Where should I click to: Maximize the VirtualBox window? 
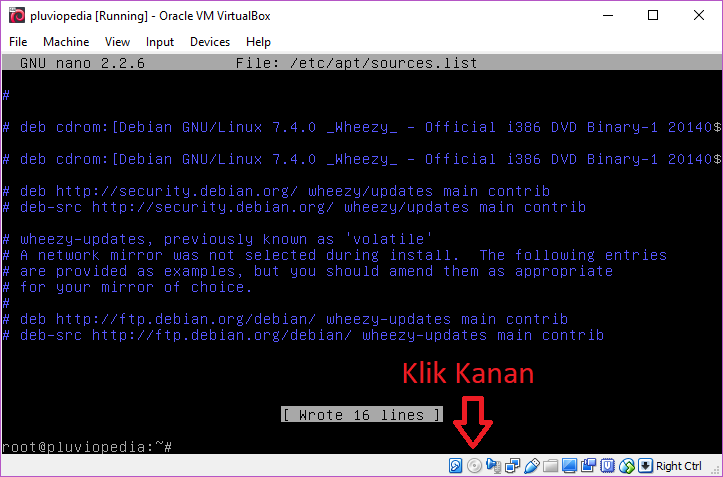point(653,15)
